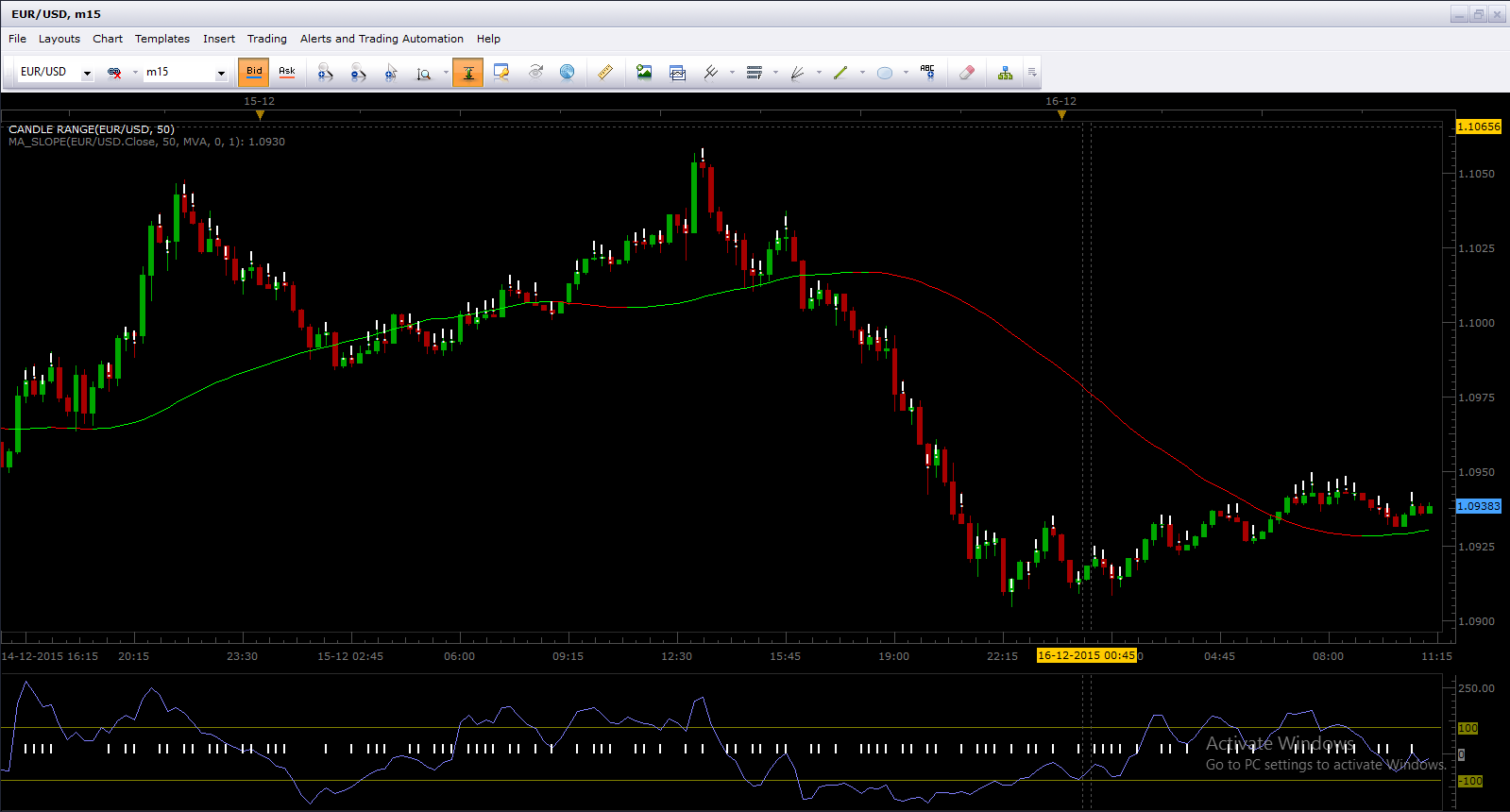Click the green hierarchy structure icon

point(1006,73)
